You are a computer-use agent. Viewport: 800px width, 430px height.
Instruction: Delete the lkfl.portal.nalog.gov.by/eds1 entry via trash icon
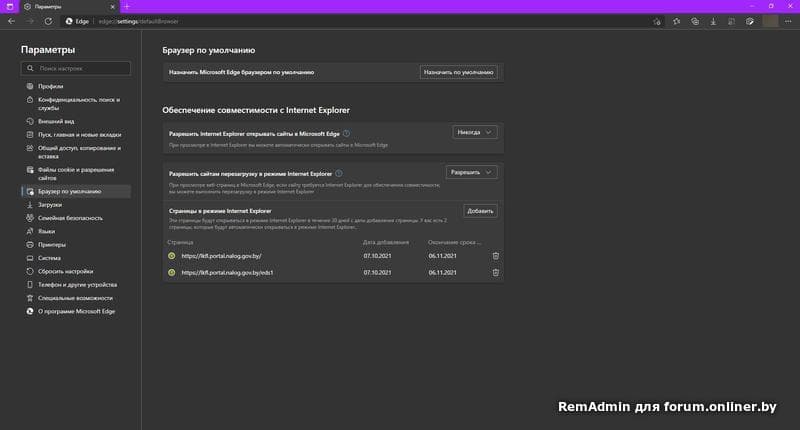pos(495,273)
